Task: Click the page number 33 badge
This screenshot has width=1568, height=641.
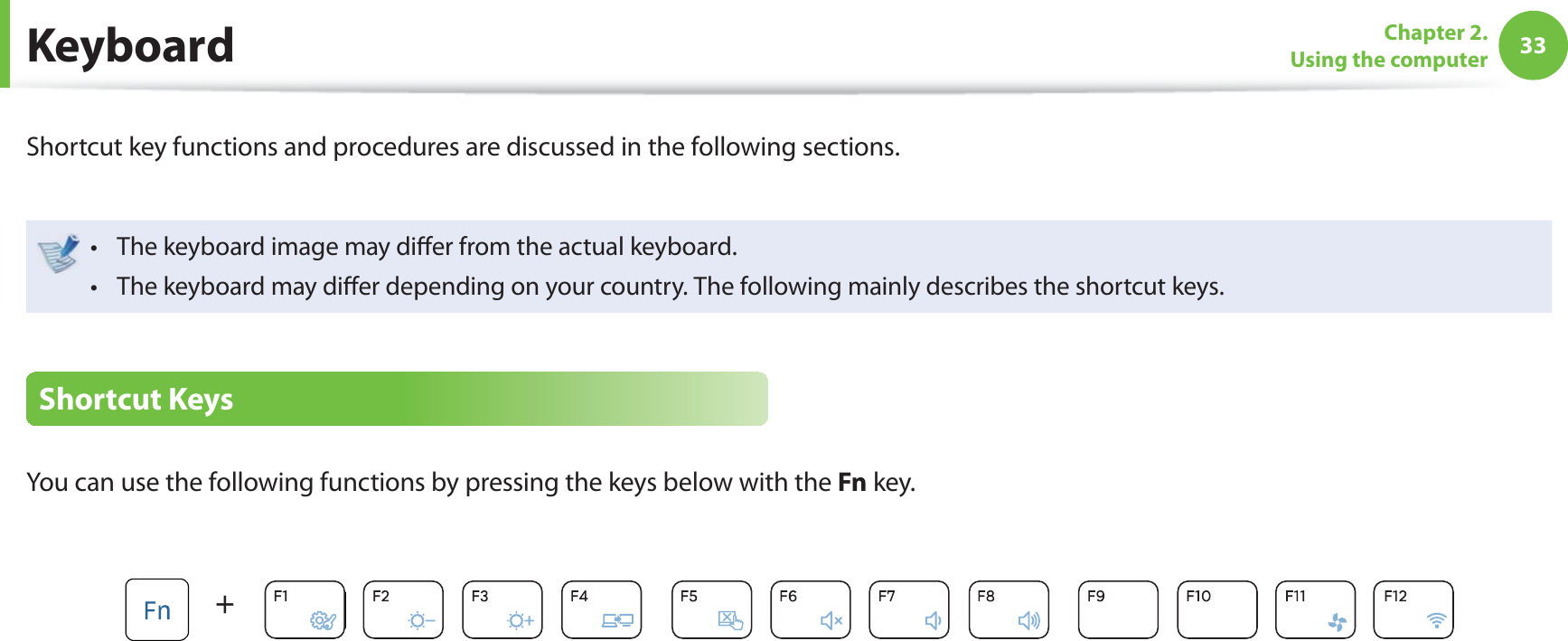Action: pos(1533,45)
